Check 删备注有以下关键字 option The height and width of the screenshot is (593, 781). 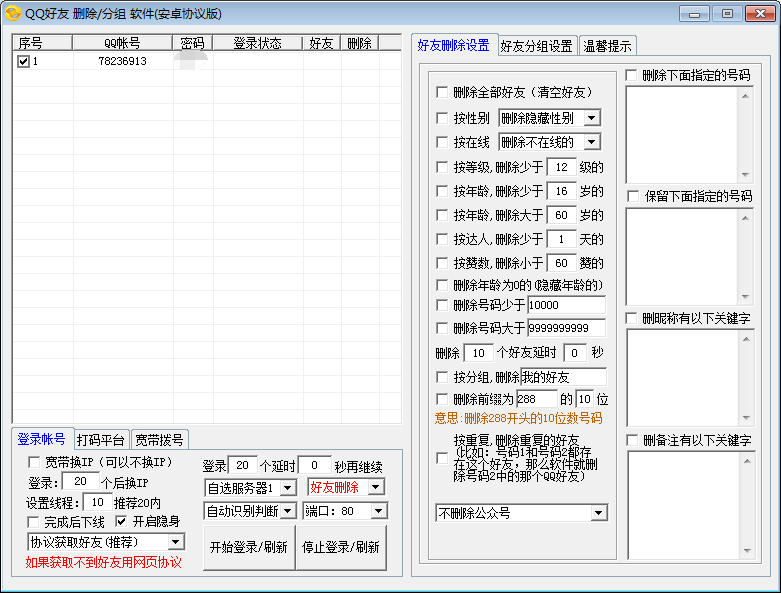coord(632,440)
